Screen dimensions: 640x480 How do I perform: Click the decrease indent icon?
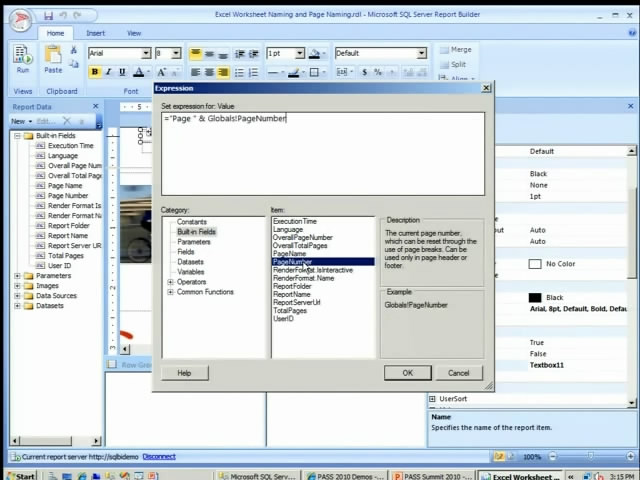240,53
